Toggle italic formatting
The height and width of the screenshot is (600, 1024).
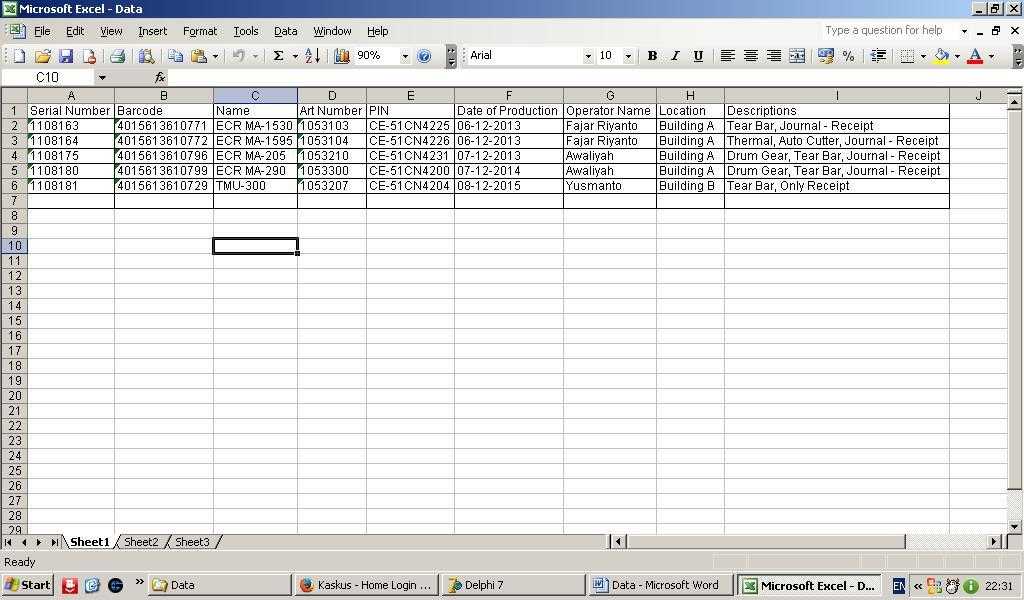pos(675,56)
